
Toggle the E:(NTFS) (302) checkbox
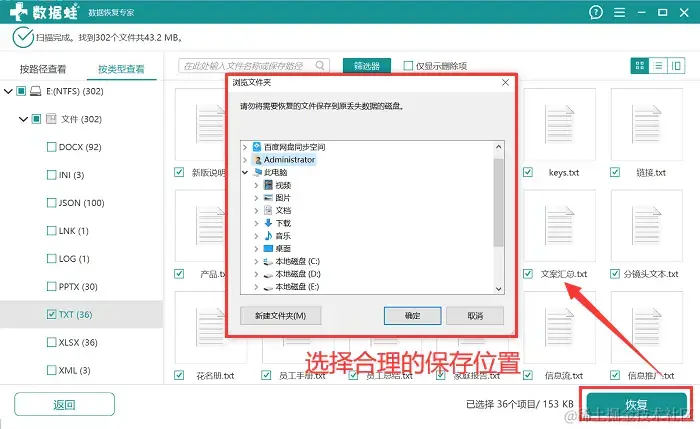pos(21,91)
